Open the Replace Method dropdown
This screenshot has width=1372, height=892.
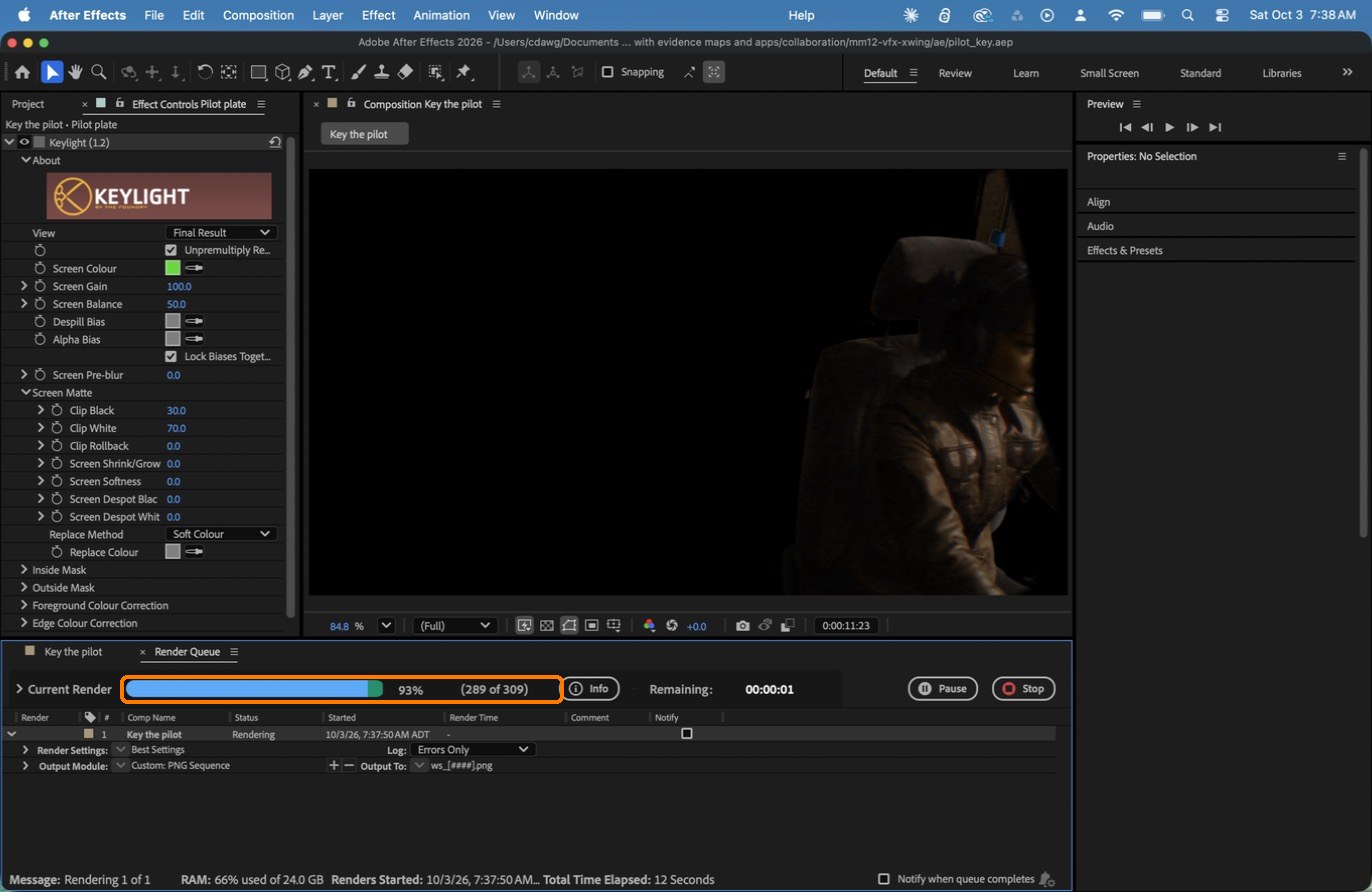(221, 534)
